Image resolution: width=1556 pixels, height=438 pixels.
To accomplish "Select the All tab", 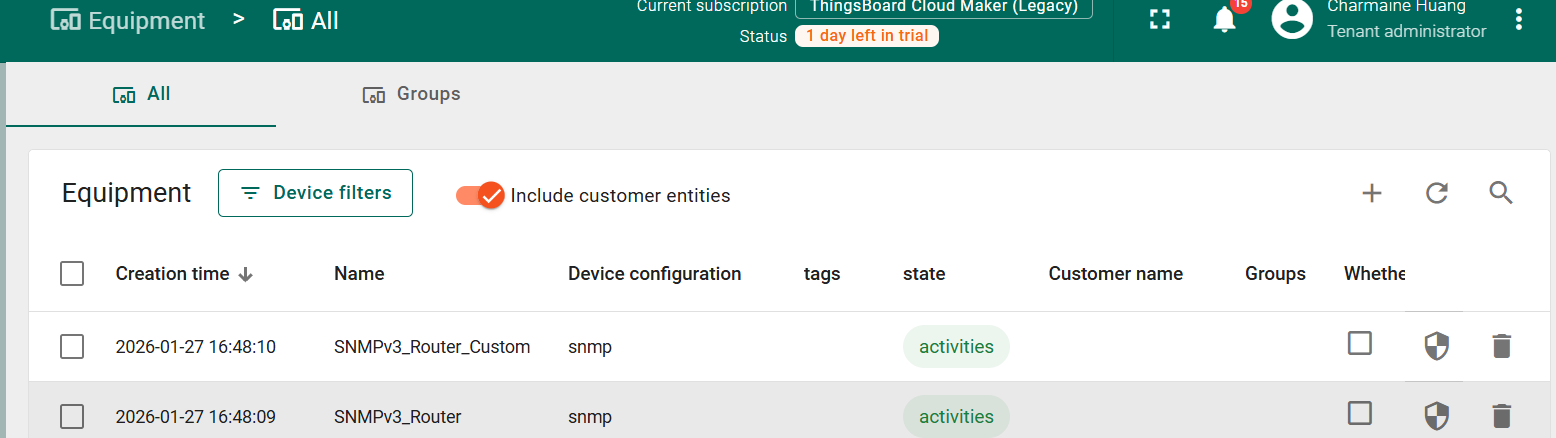I will [x=141, y=94].
